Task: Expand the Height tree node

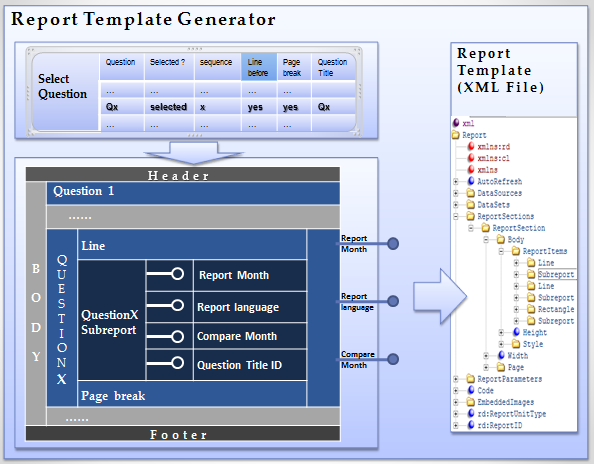Action: tap(501, 333)
